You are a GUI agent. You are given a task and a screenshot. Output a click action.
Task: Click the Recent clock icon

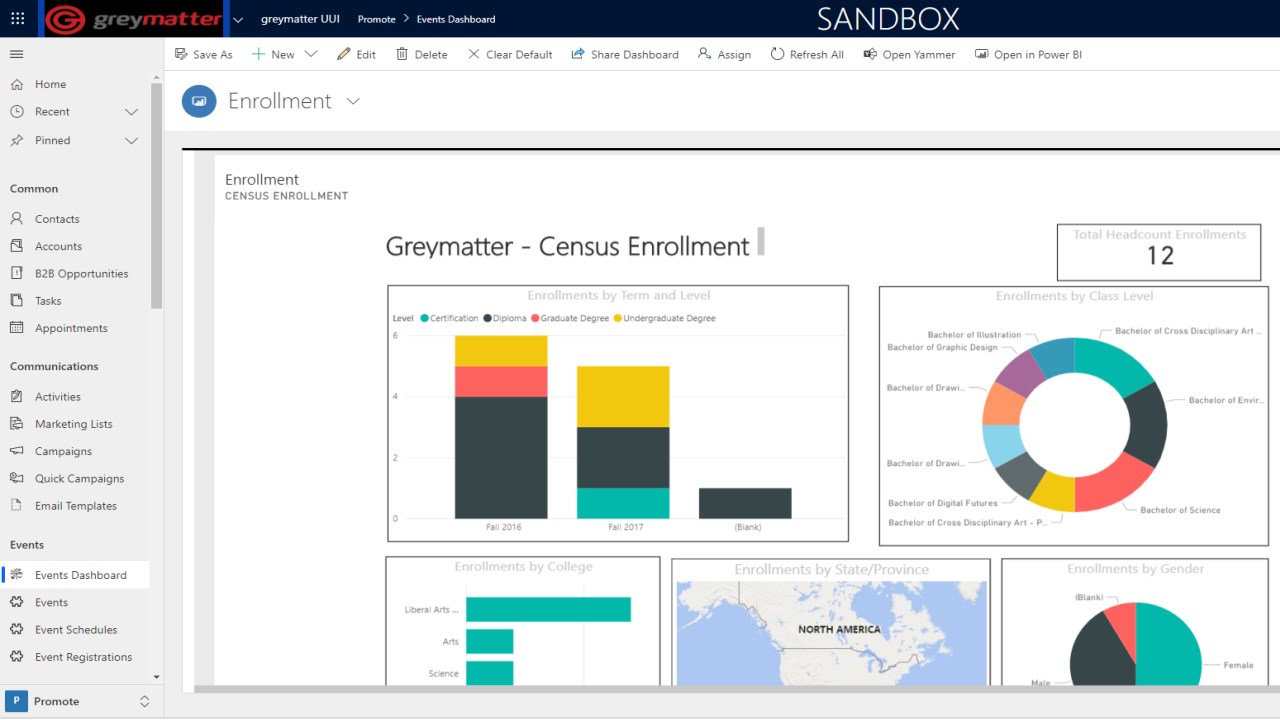(16, 111)
